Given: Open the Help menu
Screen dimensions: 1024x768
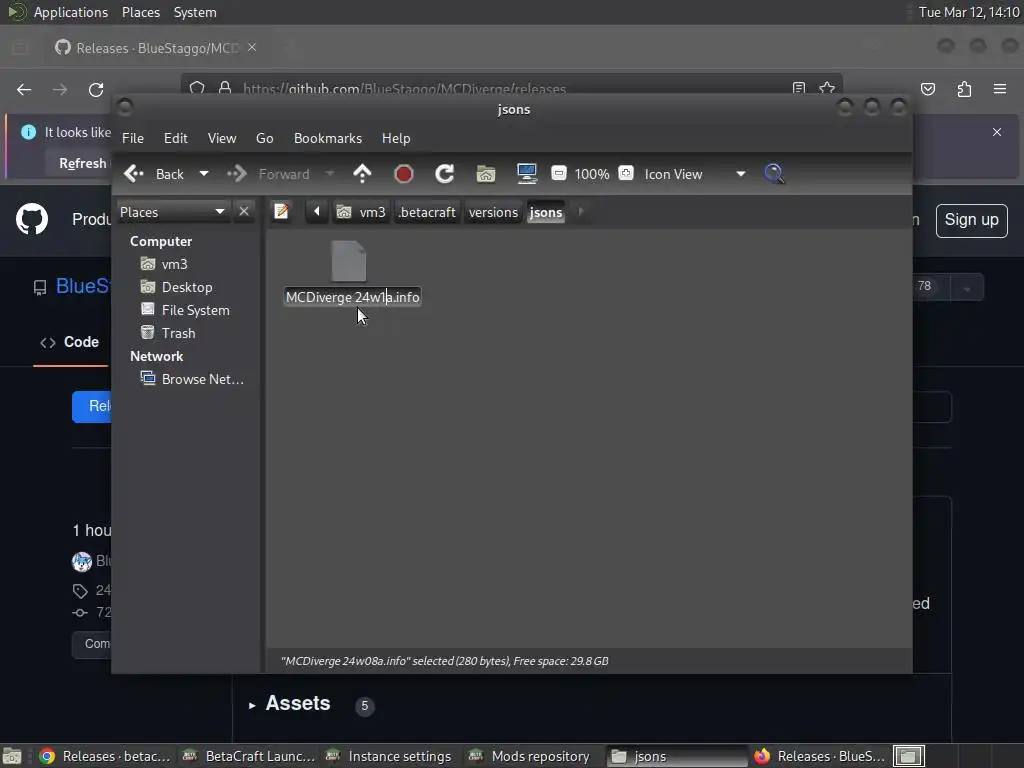Looking at the screenshot, I should pos(396,138).
